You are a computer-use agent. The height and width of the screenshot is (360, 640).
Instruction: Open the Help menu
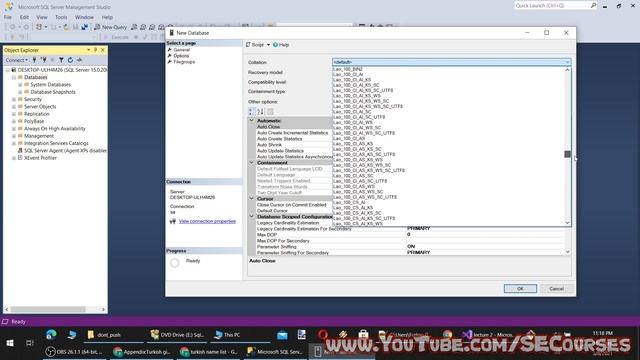pos(107,17)
